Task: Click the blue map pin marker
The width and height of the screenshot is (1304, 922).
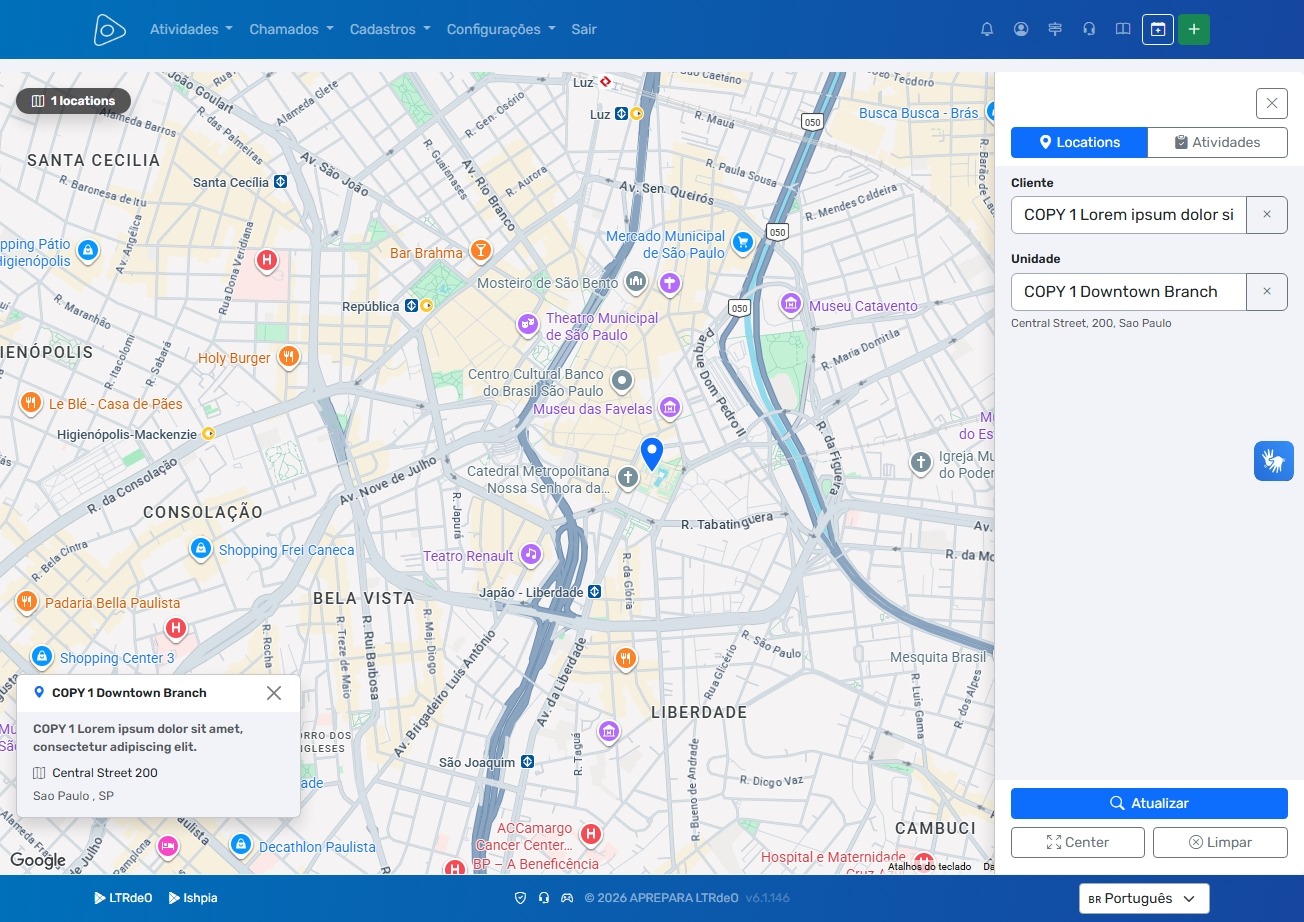Action: tap(652, 454)
